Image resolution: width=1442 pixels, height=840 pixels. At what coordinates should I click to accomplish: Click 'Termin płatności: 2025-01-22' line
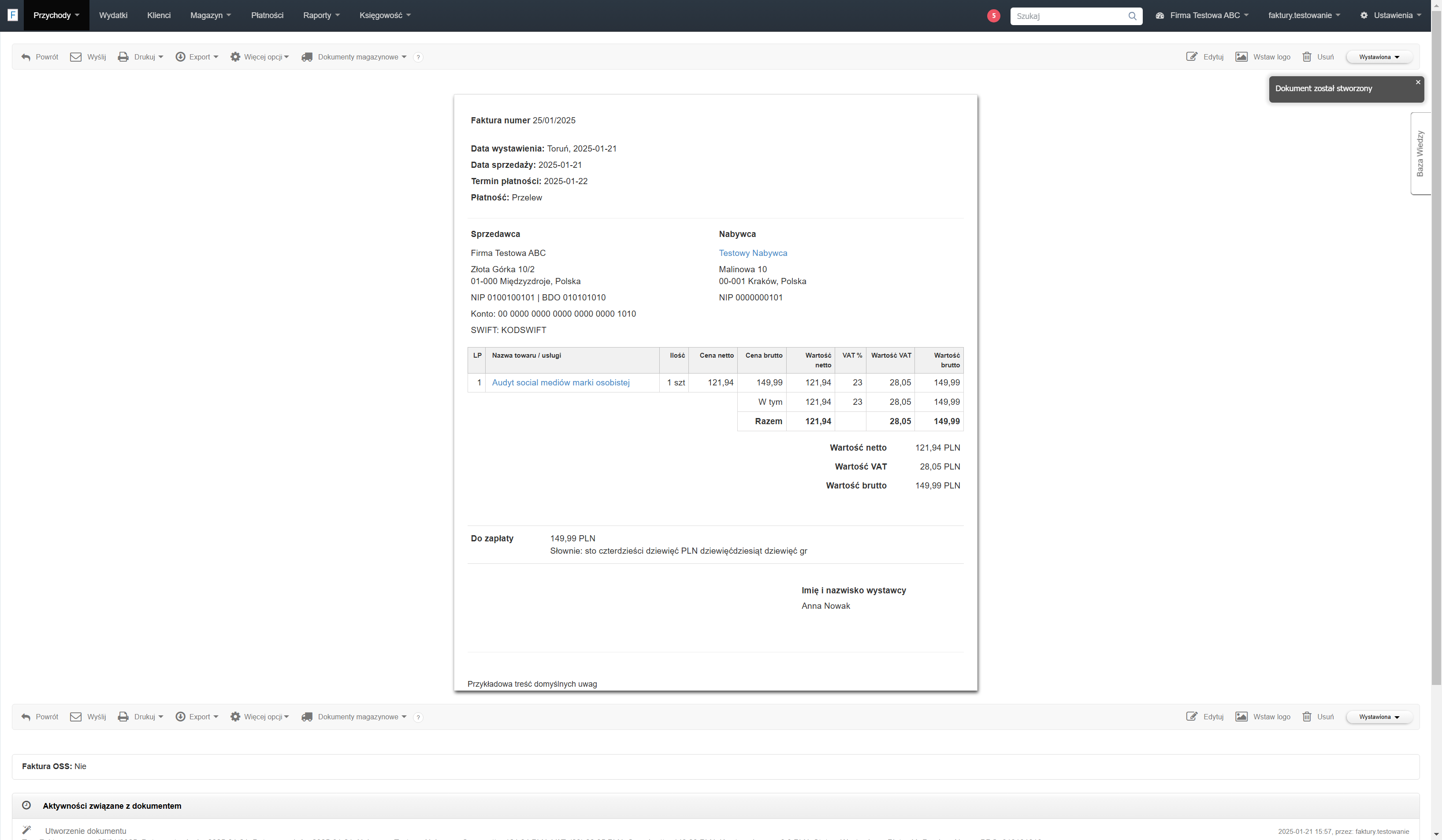click(529, 181)
